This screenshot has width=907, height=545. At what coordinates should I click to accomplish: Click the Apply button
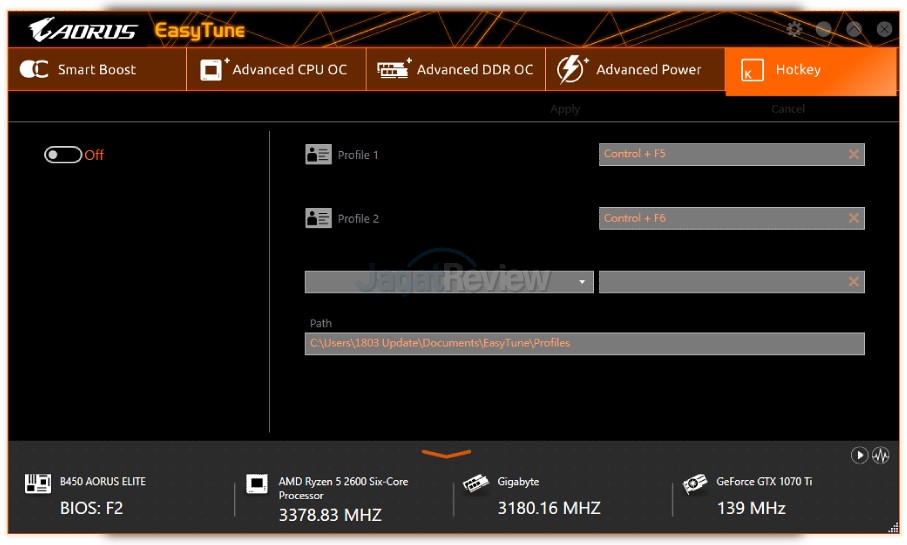pos(565,109)
